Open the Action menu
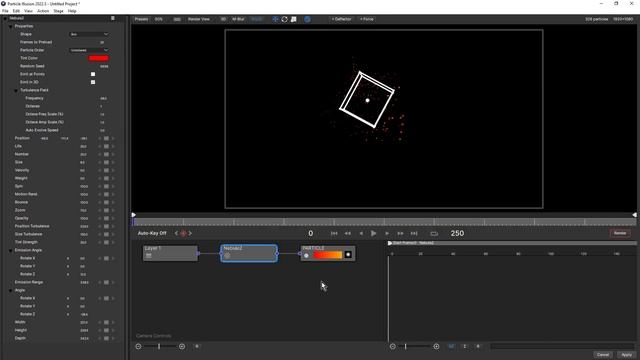This screenshot has height=360, width=640. [43, 11]
